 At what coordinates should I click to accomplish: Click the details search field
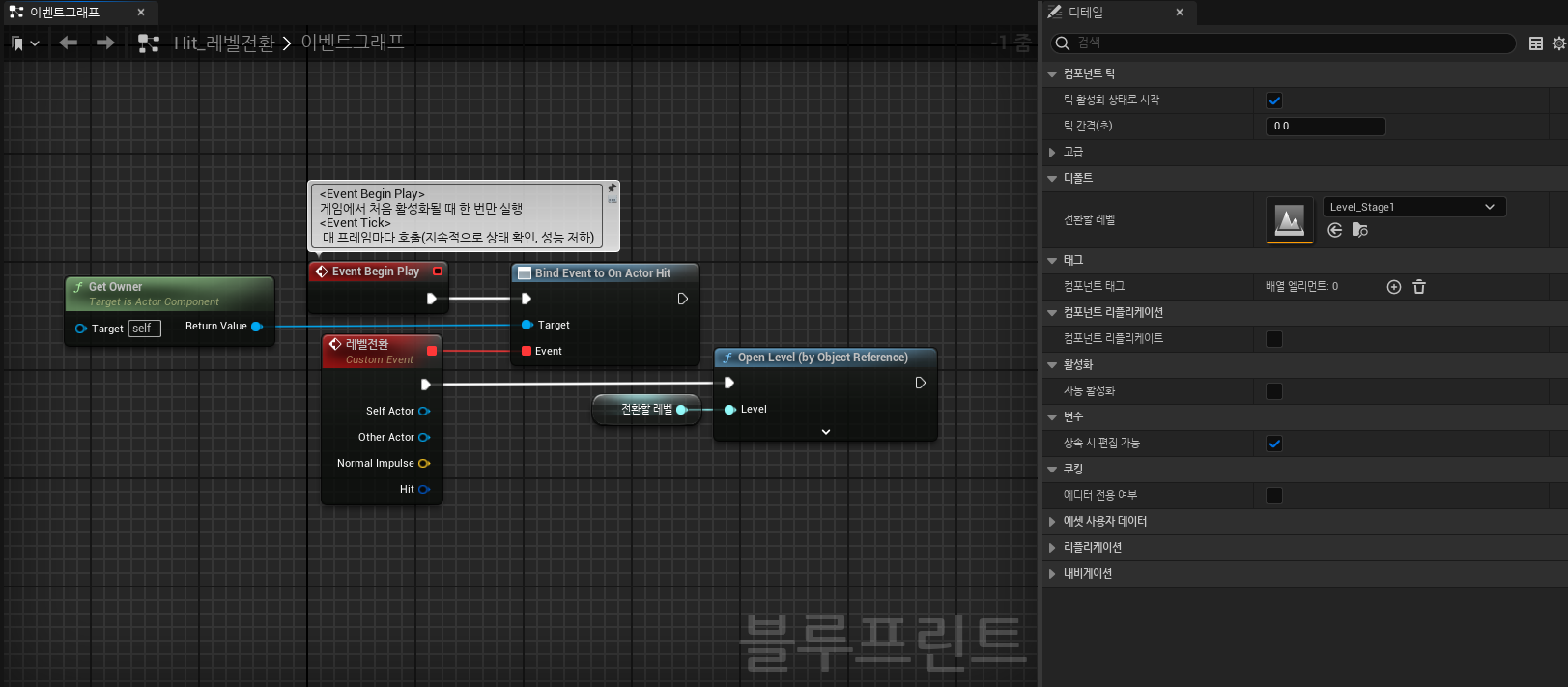(1283, 43)
